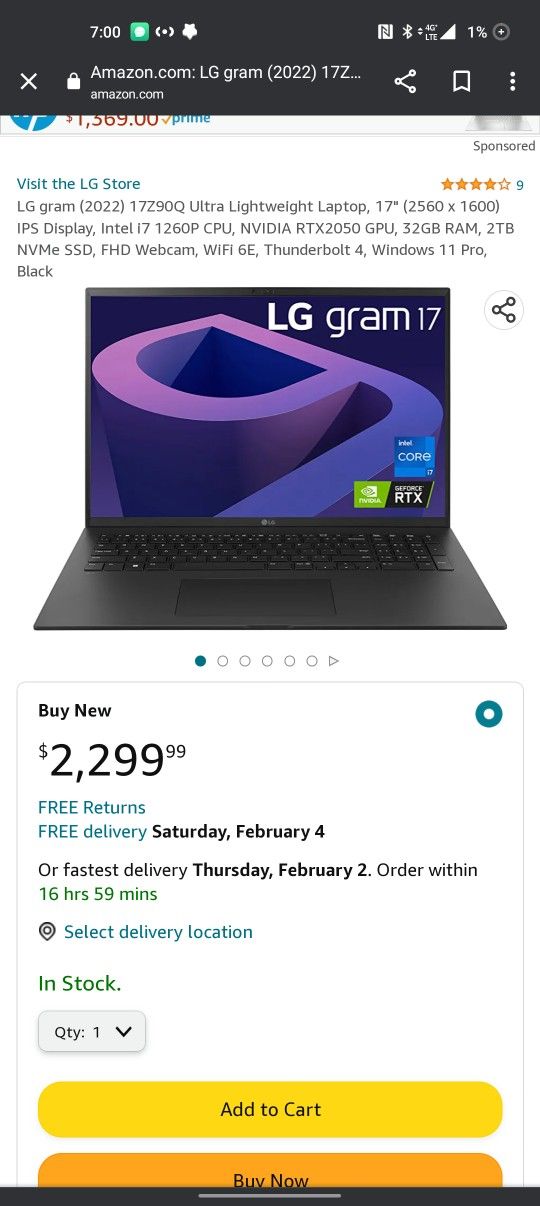Select second image carousel dot

pos(223,661)
